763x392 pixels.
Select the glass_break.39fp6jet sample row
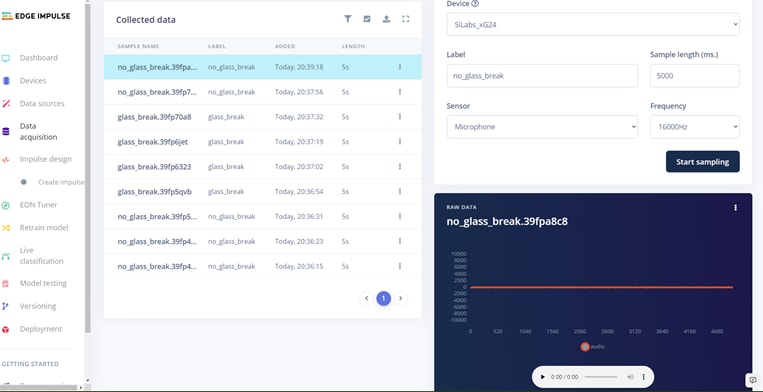tap(262, 142)
